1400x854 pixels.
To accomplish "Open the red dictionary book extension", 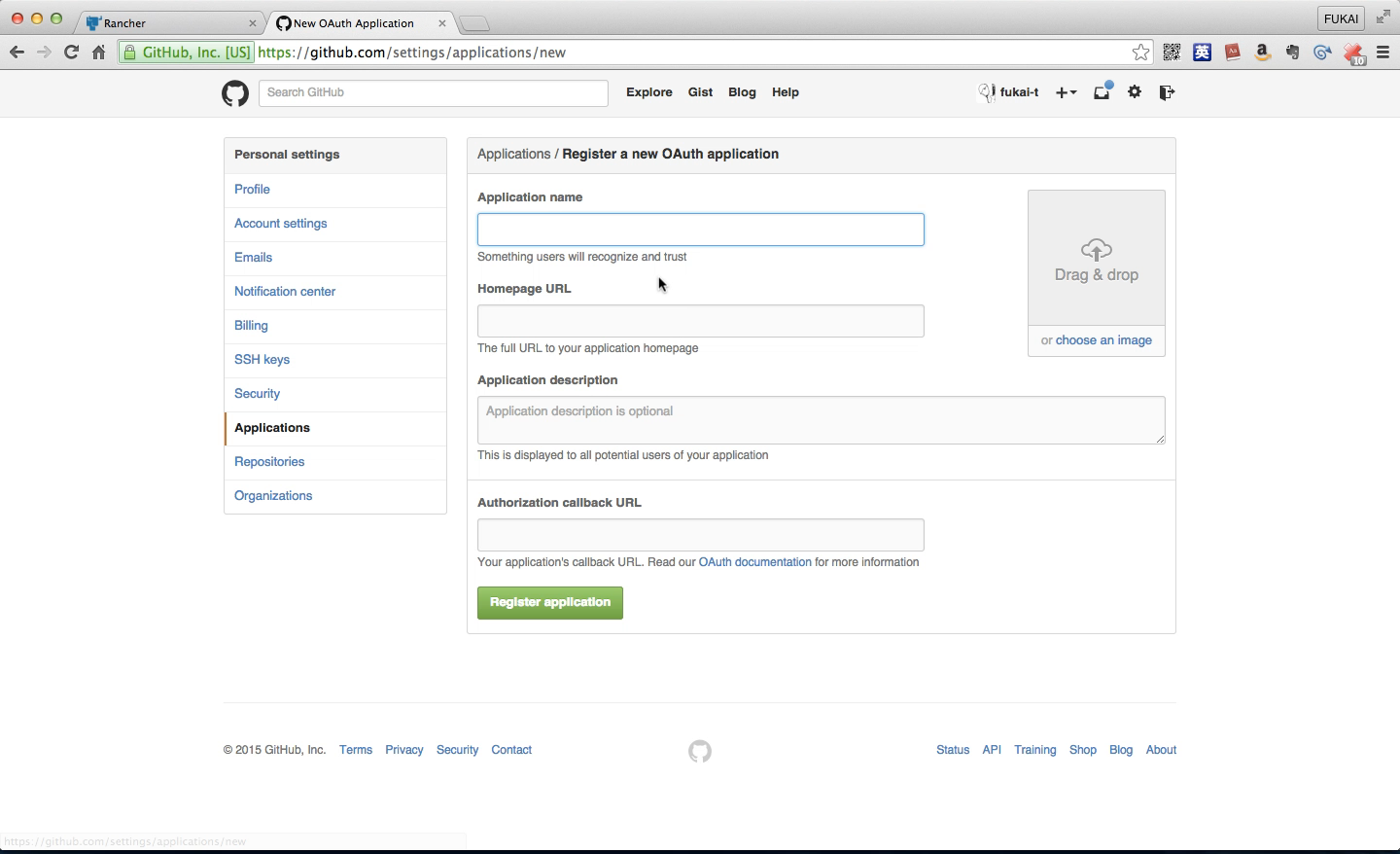I will pyautogui.click(x=1233, y=53).
